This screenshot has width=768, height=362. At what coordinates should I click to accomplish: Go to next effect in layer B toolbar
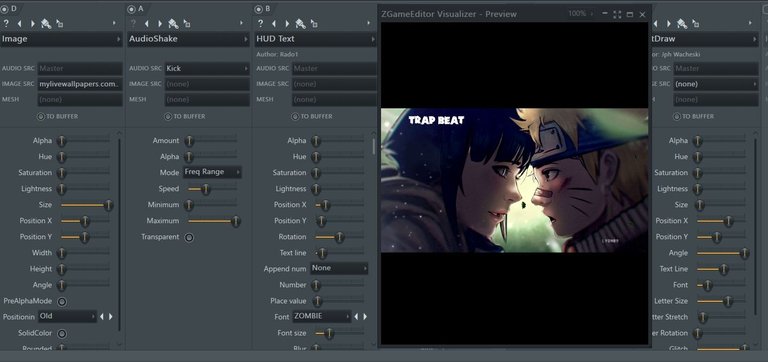click(288, 23)
